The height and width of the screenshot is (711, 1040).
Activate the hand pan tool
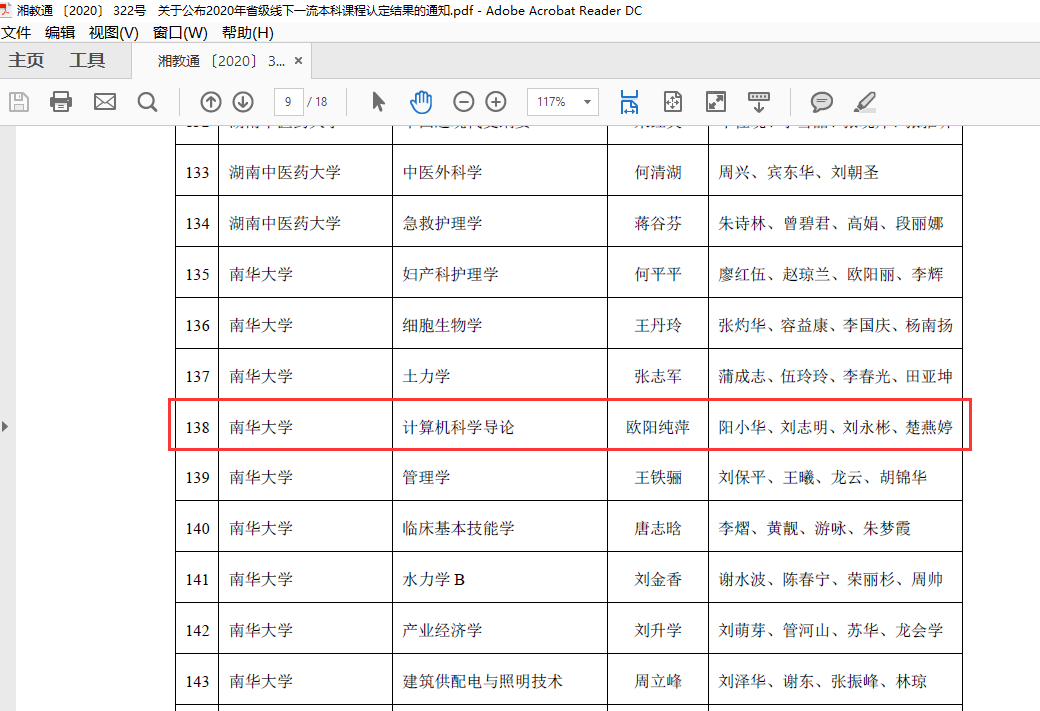click(x=421, y=101)
